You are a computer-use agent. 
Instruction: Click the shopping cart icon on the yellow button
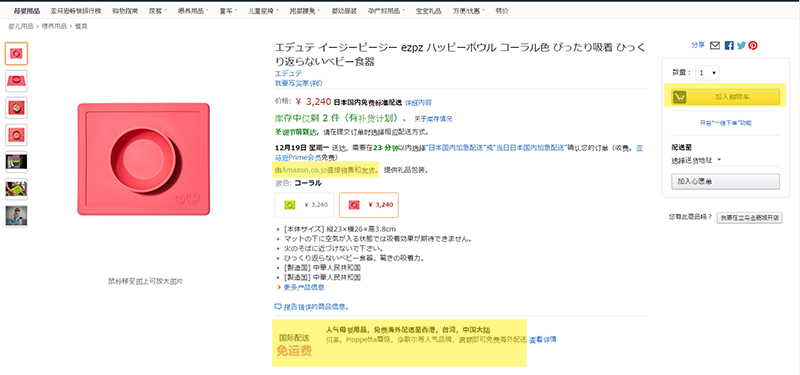pos(679,97)
